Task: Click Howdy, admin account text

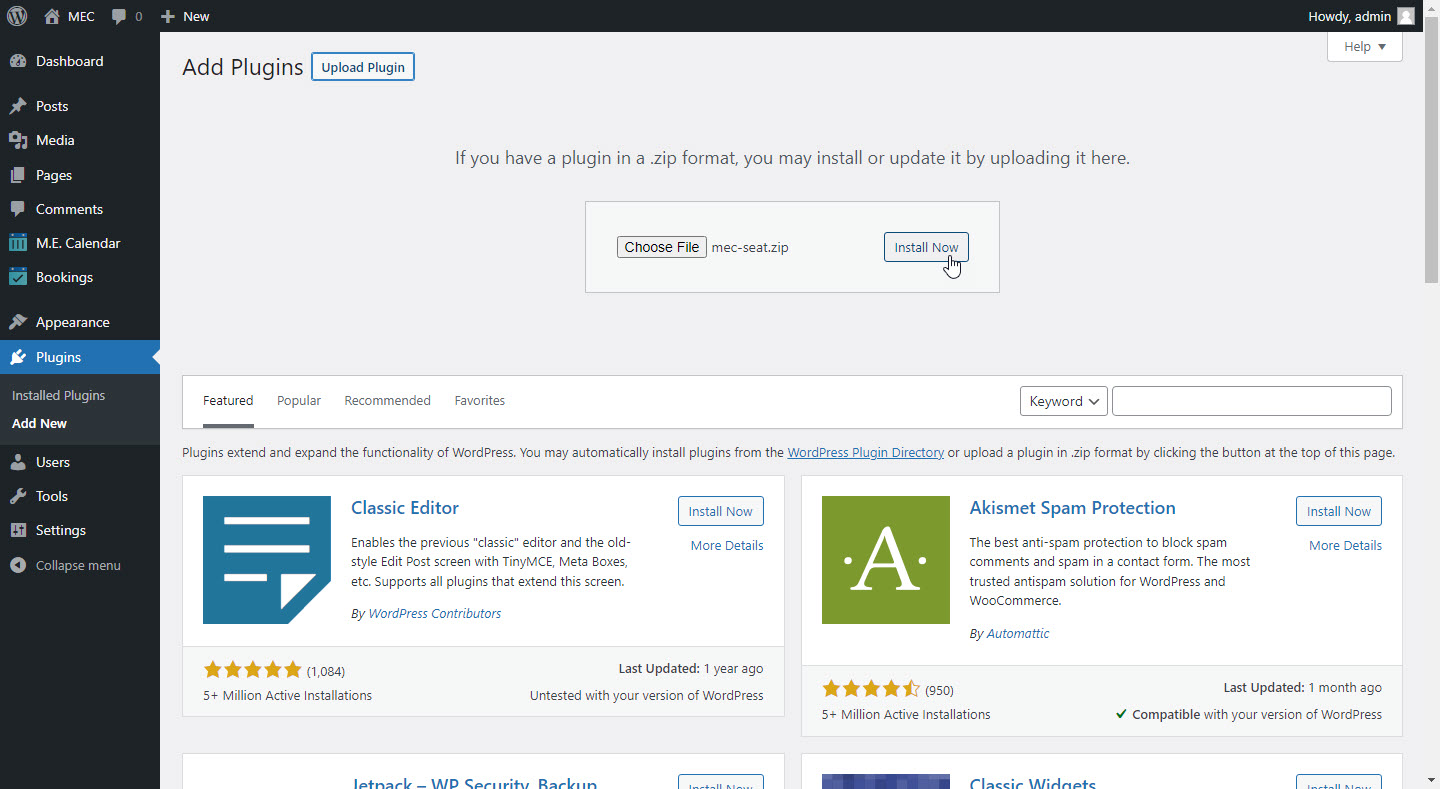Action: [x=1349, y=16]
